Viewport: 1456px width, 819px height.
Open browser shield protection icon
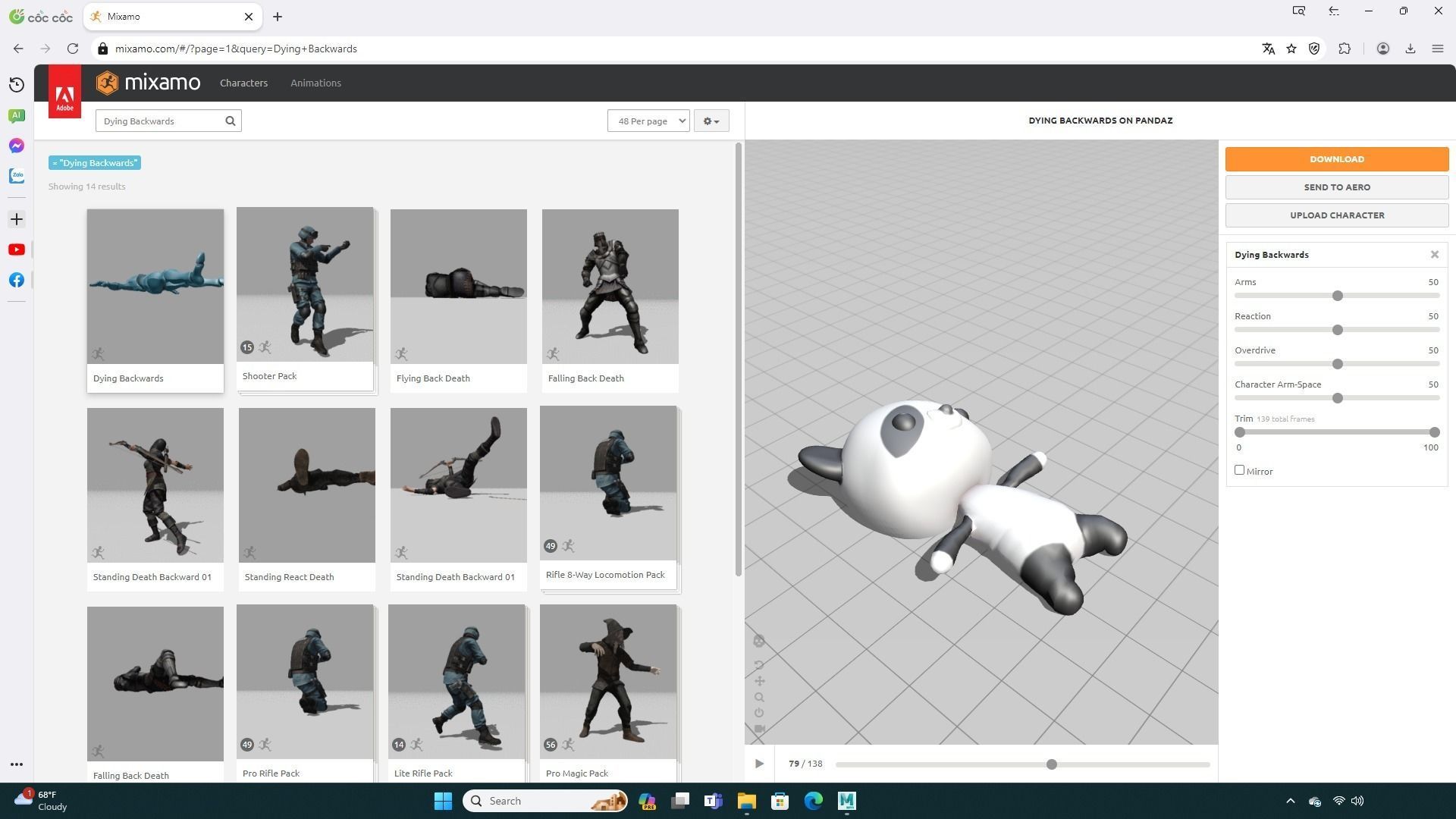click(x=1315, y=49)
